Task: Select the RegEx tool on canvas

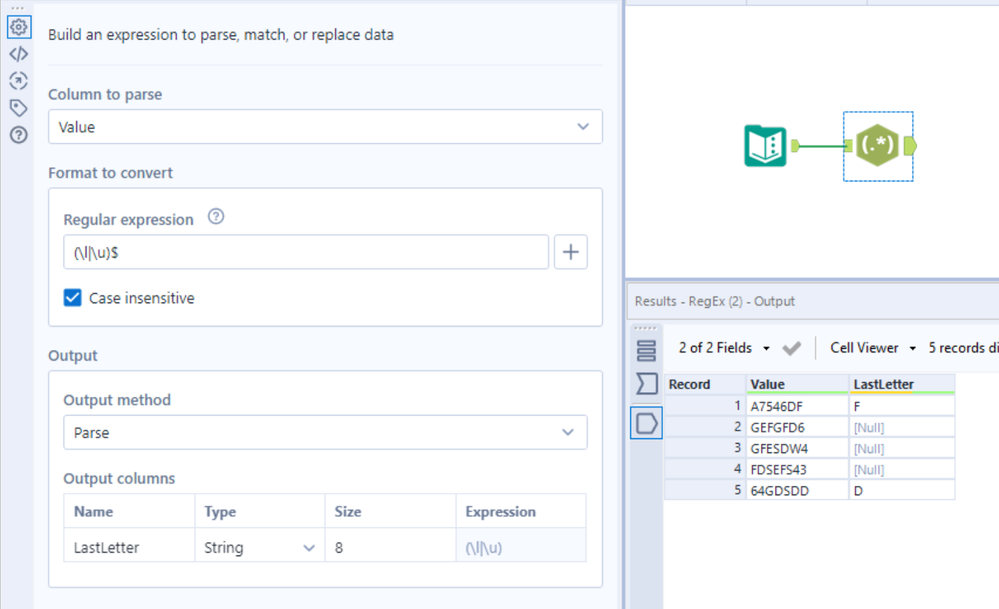Action: coord(877,146)
